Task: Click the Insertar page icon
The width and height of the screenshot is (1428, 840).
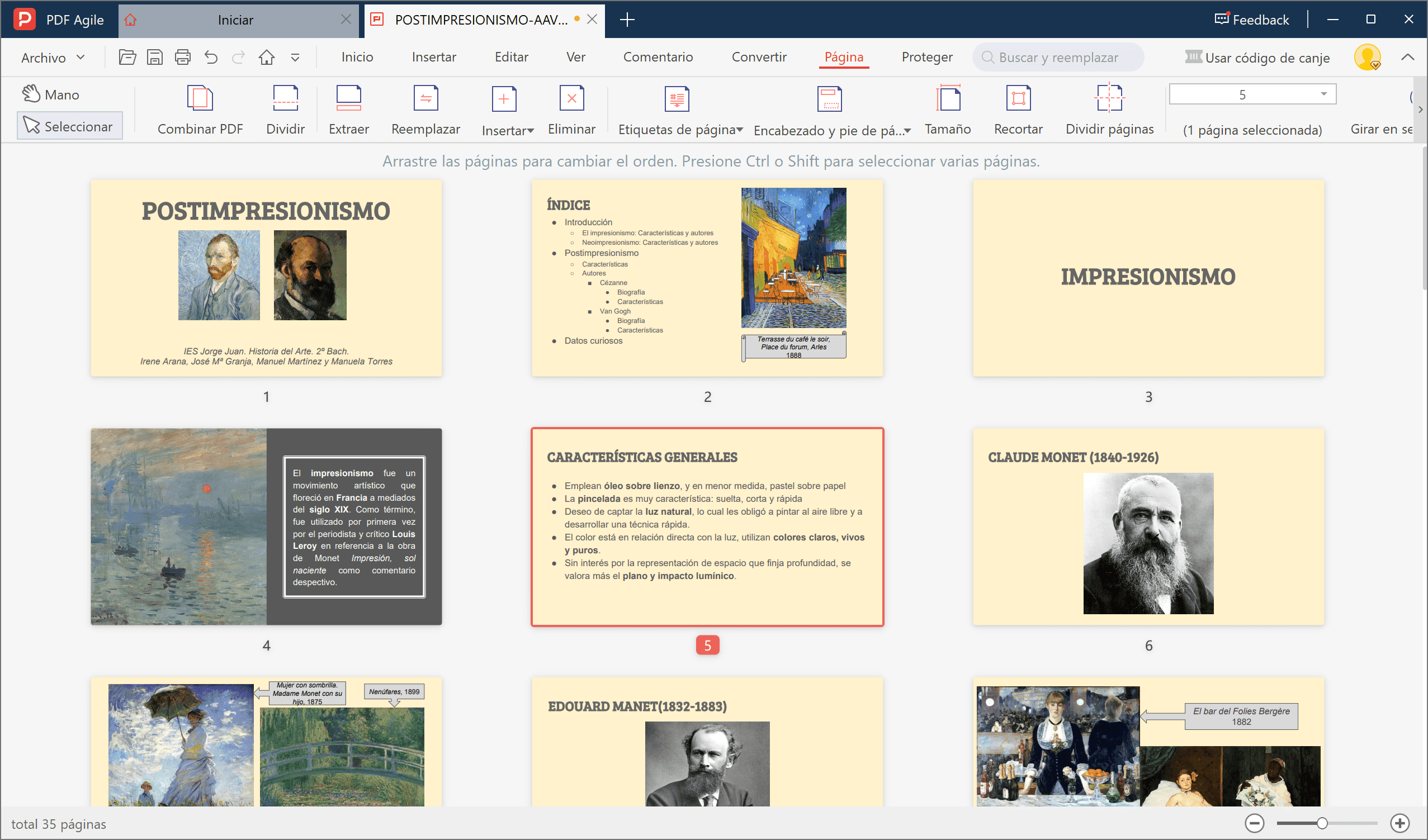Action: click(x=504, y=99)
